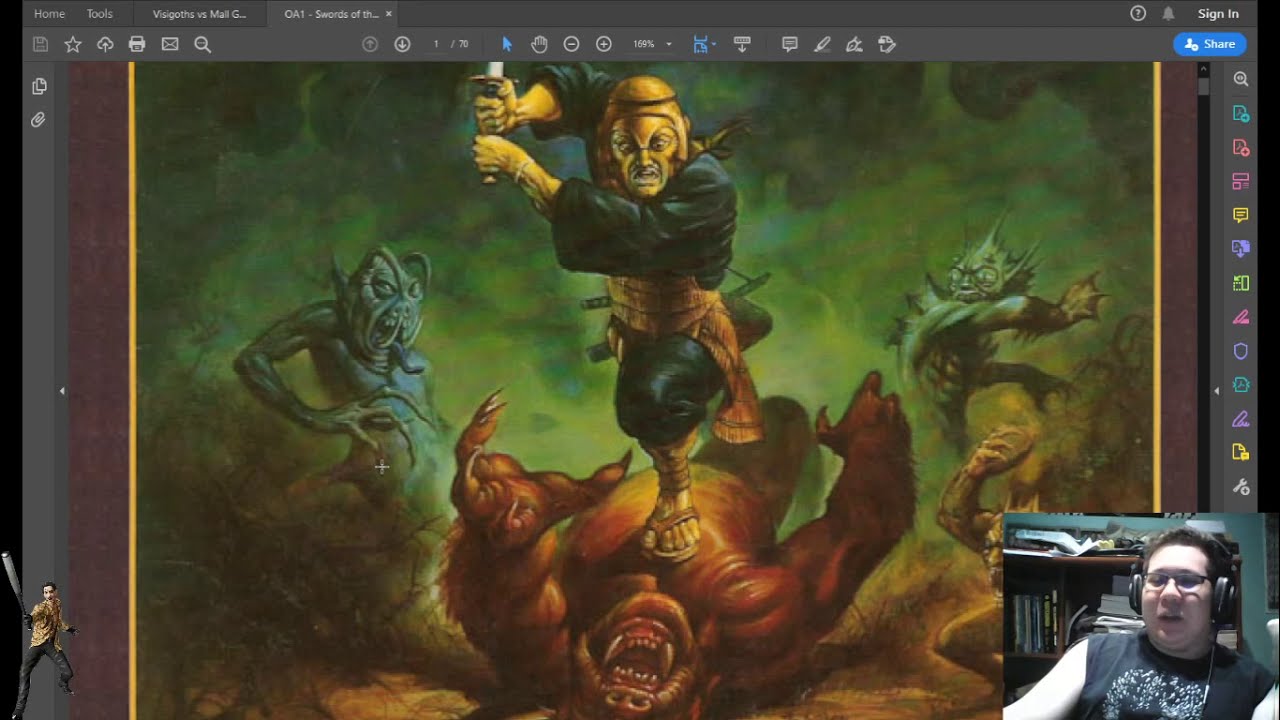1280x720 pixels.
Task: Open the magnifier search tool in right pane
Action: (x=1241, y=79)
